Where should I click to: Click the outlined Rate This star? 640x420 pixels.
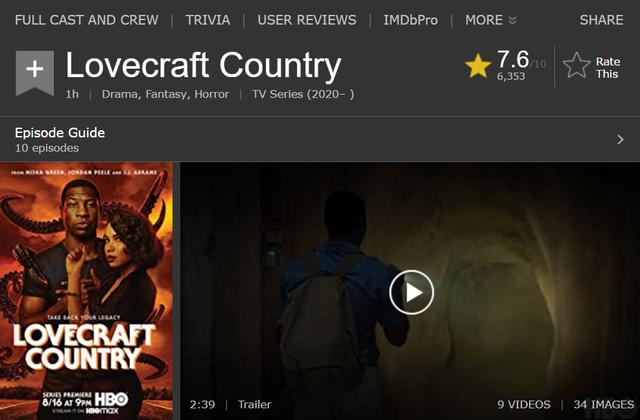pyautogui.click(x=576, y=65)
